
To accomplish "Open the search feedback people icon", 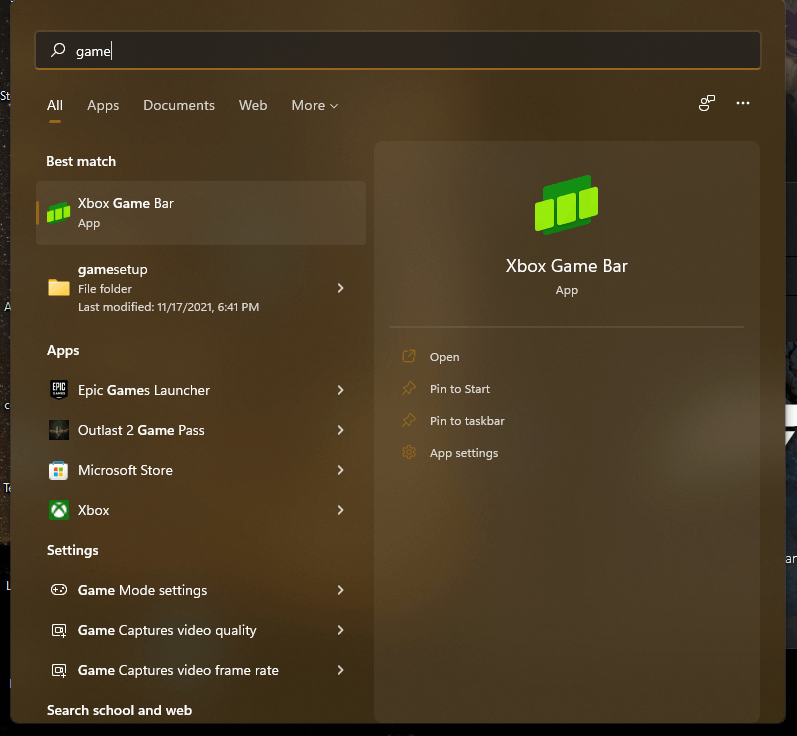I will pos(707,103).
